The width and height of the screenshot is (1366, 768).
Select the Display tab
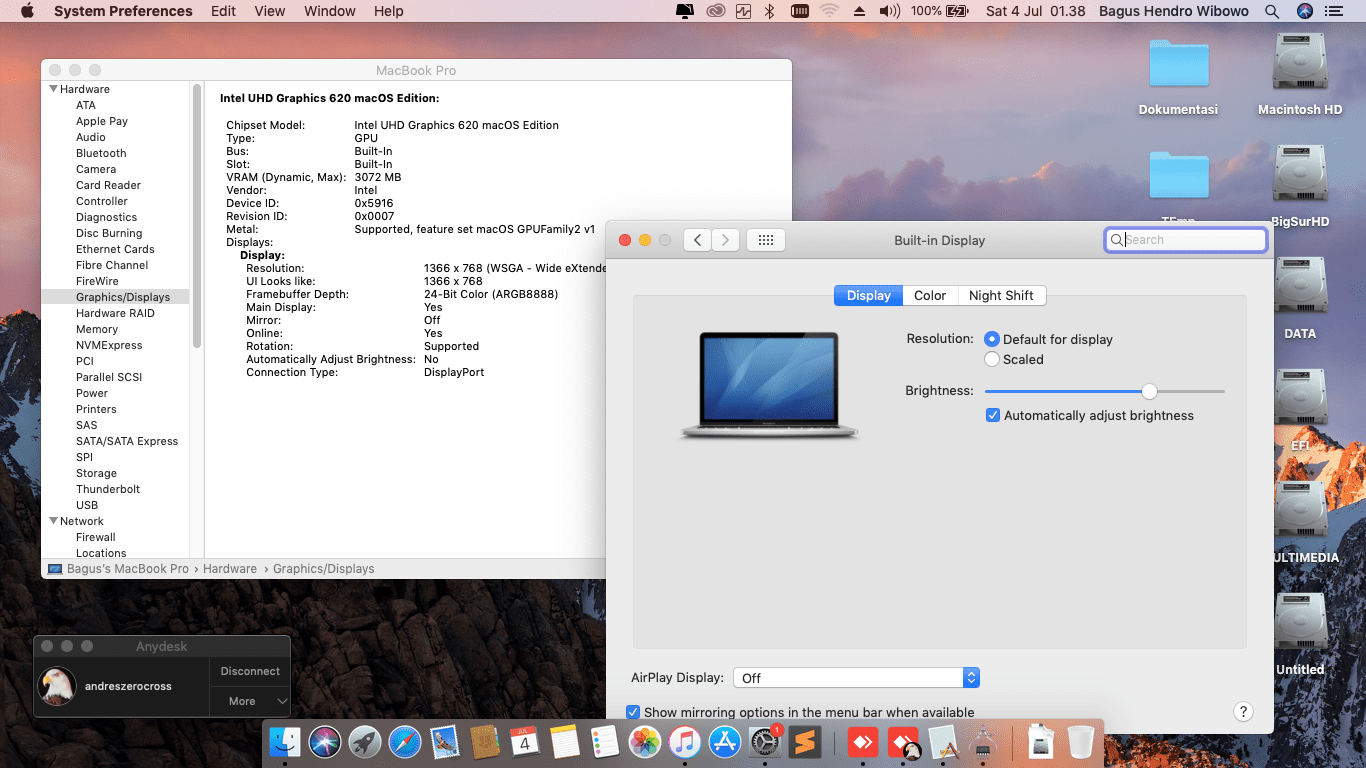pyautogui.click(x=868, y=295)
